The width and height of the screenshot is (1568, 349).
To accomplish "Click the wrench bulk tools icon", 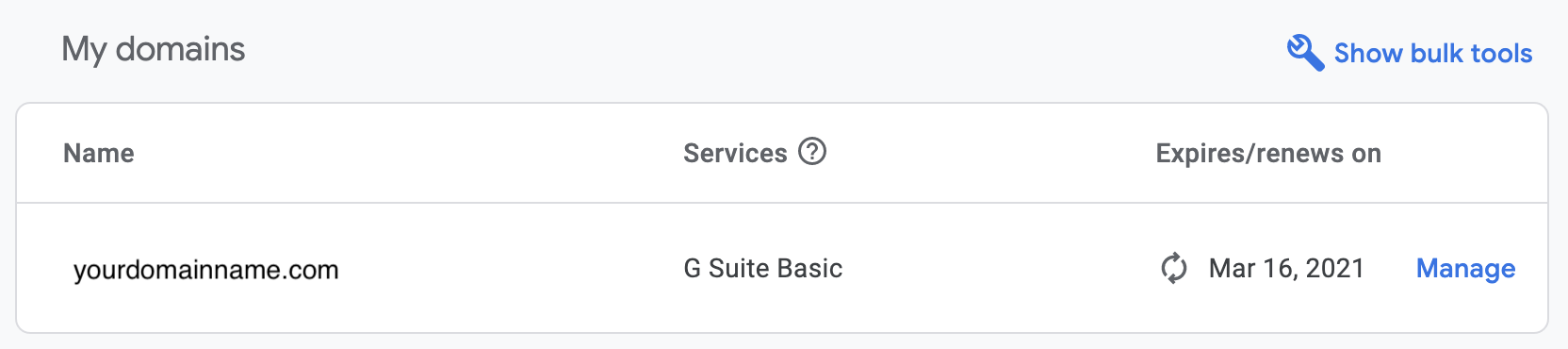I will point(1306,53).
